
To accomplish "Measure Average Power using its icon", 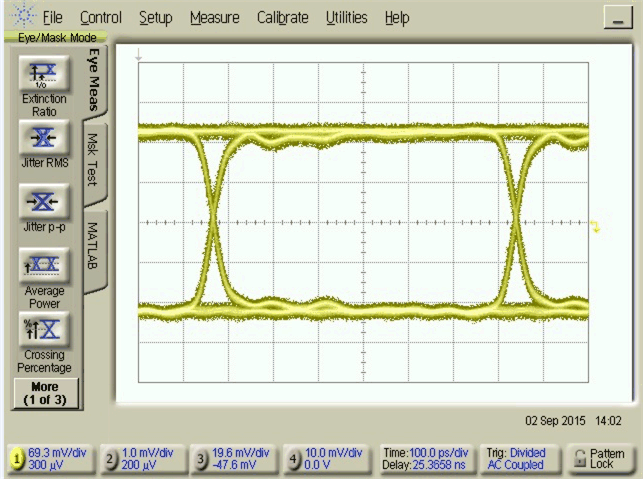I will [44, 265].
